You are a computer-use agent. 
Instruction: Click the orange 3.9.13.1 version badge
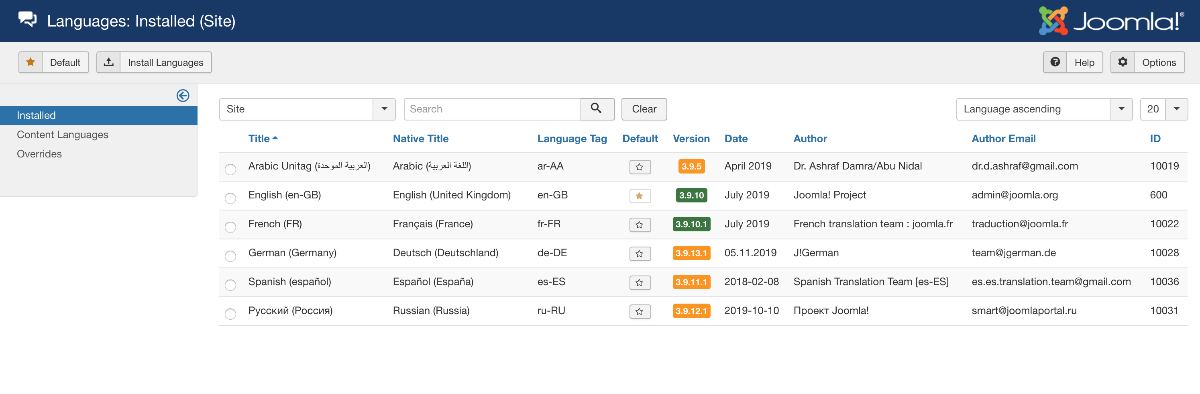(691, 254)
